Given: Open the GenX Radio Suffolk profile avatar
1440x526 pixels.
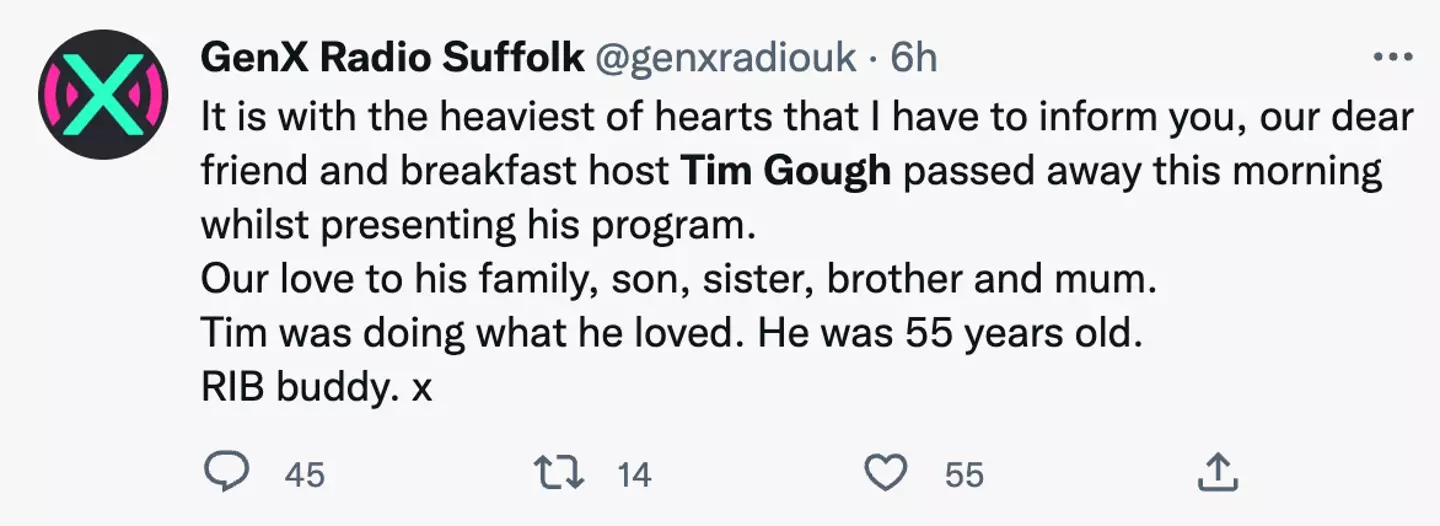Looking at the screenshot, I should click(103, 95).
